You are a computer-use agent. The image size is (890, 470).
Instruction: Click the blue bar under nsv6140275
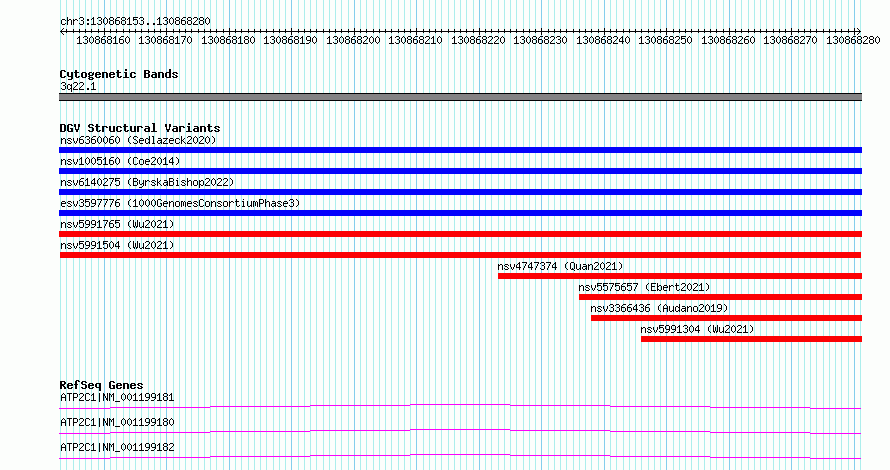(460, 192)
